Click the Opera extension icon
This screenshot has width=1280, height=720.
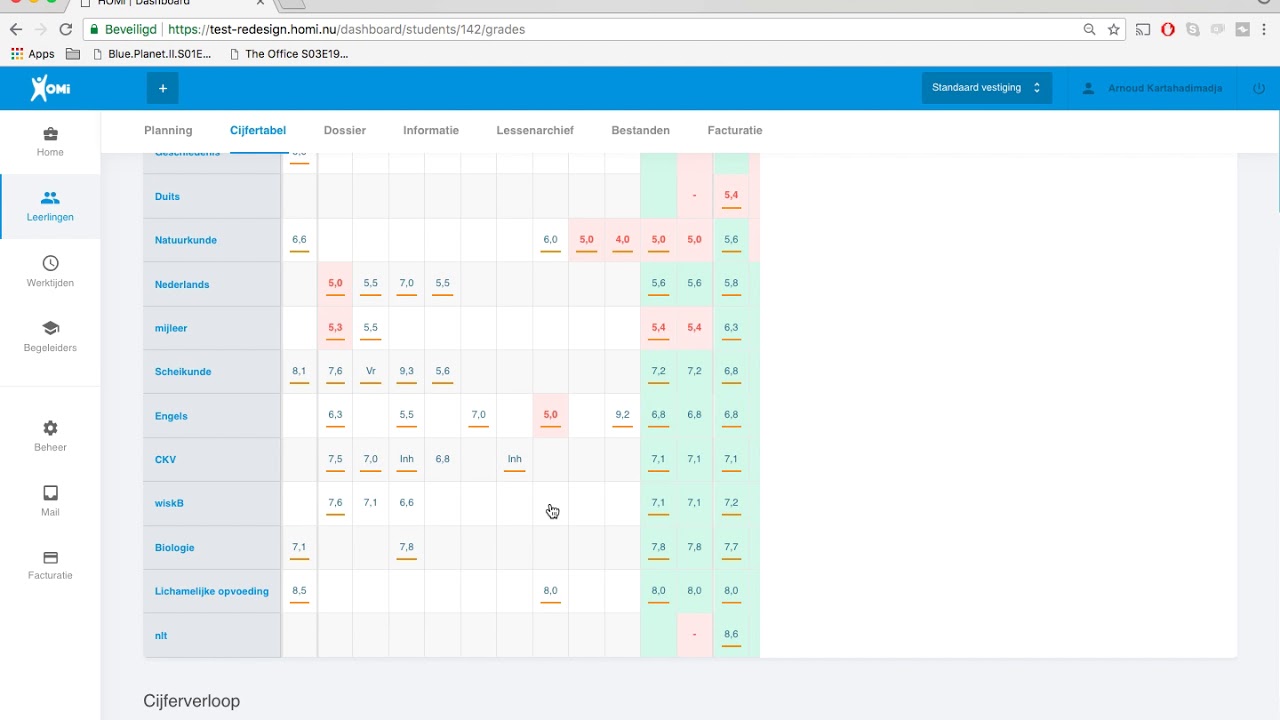pyautogui.click(x=1168, y=30)
